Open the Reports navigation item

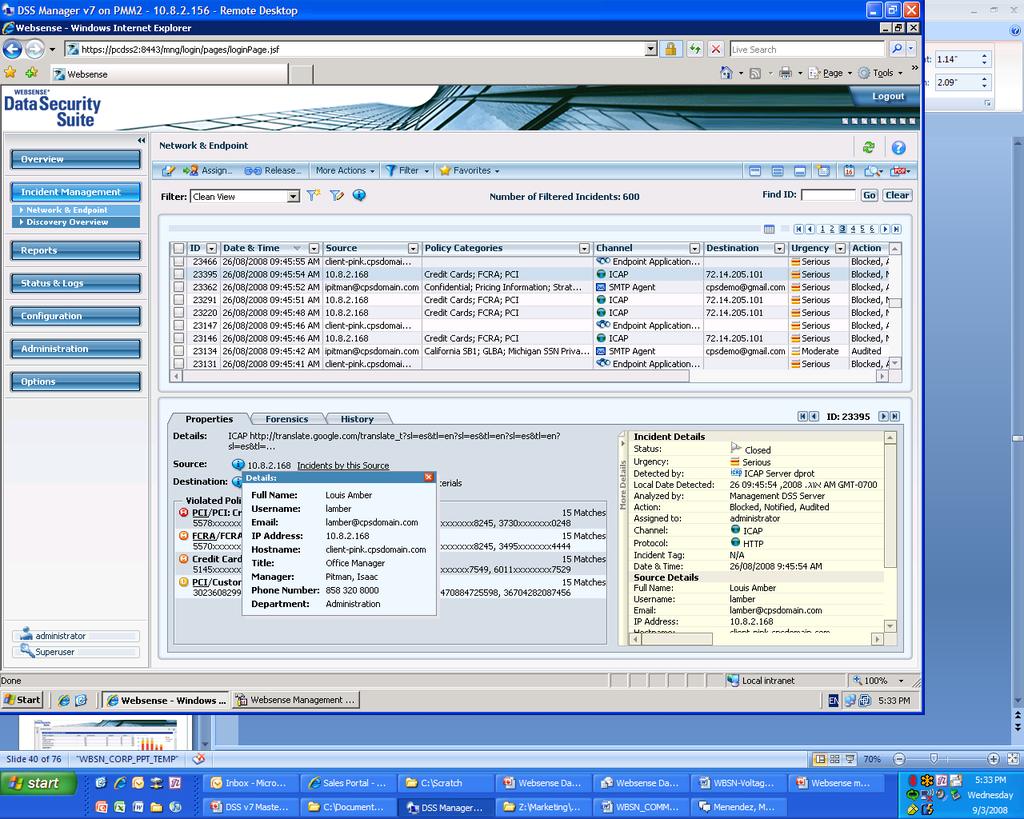(76, 251)
